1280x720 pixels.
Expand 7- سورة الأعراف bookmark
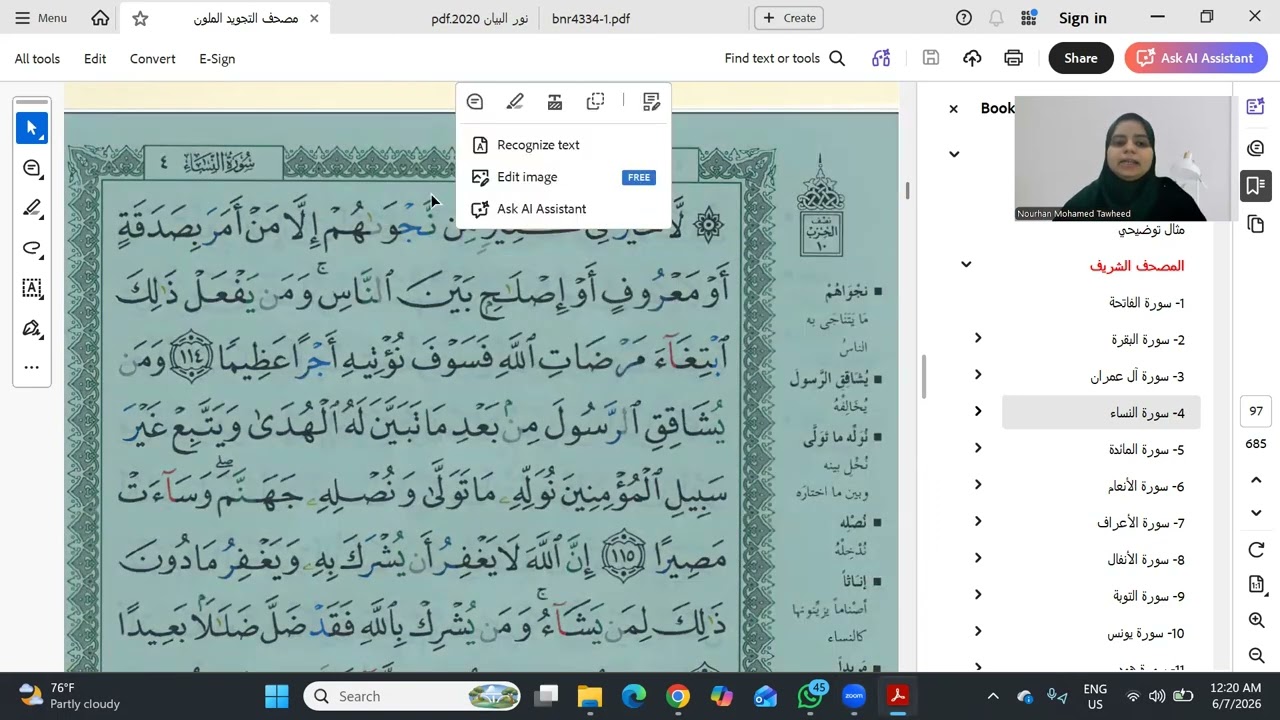point(978,521)
